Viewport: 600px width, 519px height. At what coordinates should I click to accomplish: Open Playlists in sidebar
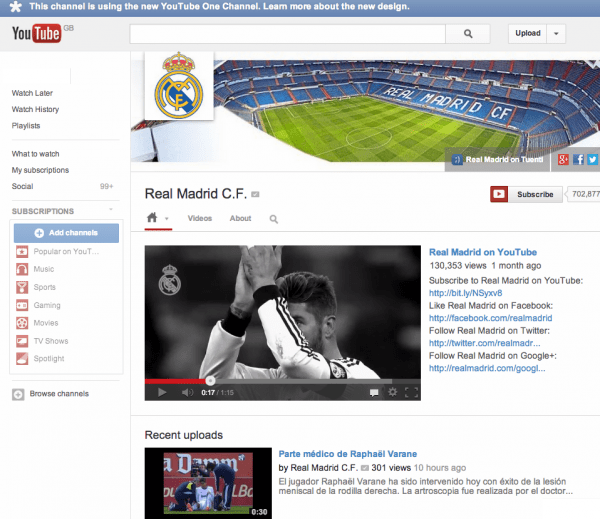click(26, 126)
